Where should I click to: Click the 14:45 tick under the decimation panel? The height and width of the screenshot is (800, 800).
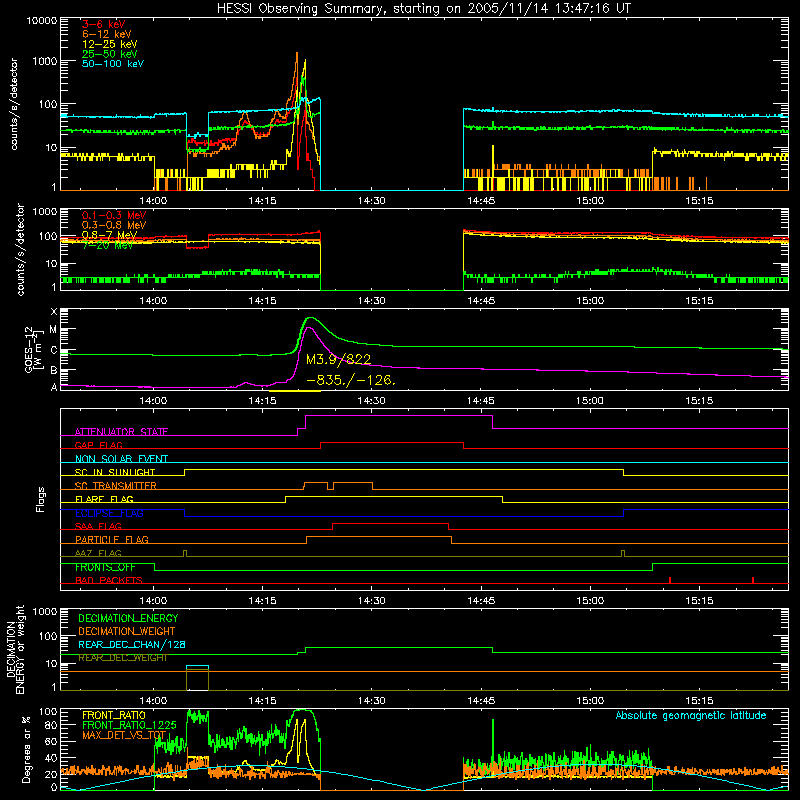pyautogui.click(x=481, y=701)
